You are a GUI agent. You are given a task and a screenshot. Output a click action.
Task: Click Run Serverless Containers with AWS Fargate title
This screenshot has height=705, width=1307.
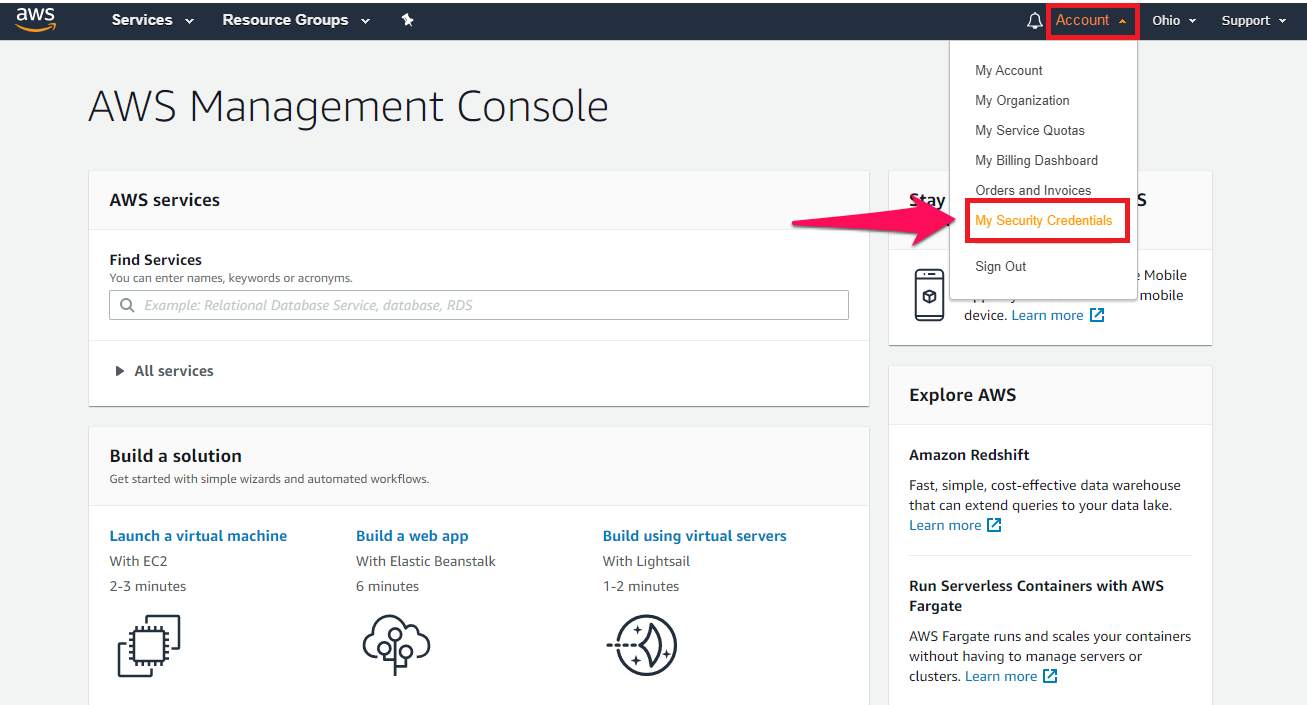(x=1036, y=596)
